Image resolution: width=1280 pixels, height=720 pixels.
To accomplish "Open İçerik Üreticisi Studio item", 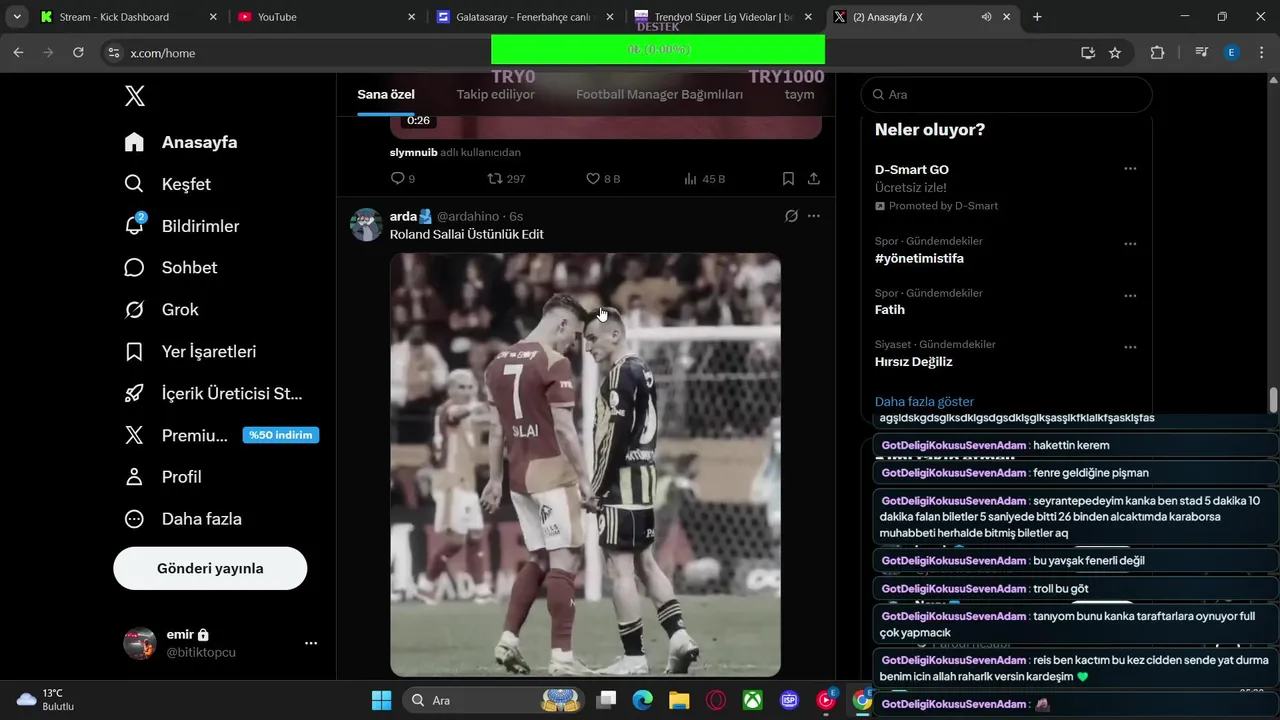I will coord(213,393).
